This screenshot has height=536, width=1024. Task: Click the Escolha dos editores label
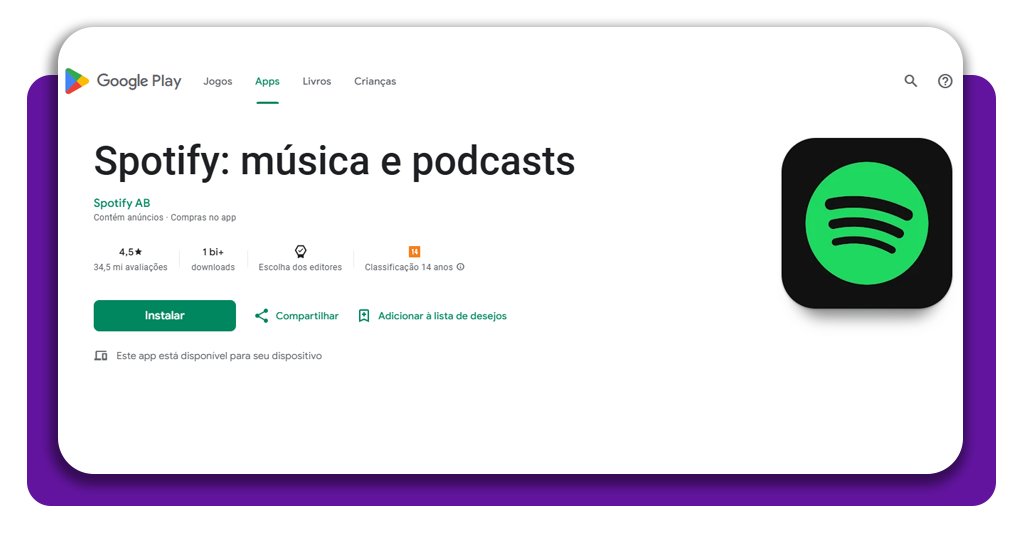click(x=300, y=267)
